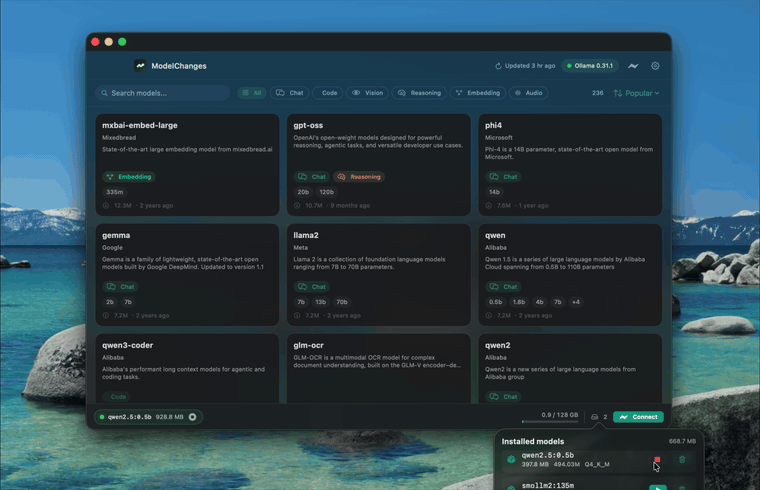Select the All filter tab
The image size is (760, 490).
pos(252,93)
